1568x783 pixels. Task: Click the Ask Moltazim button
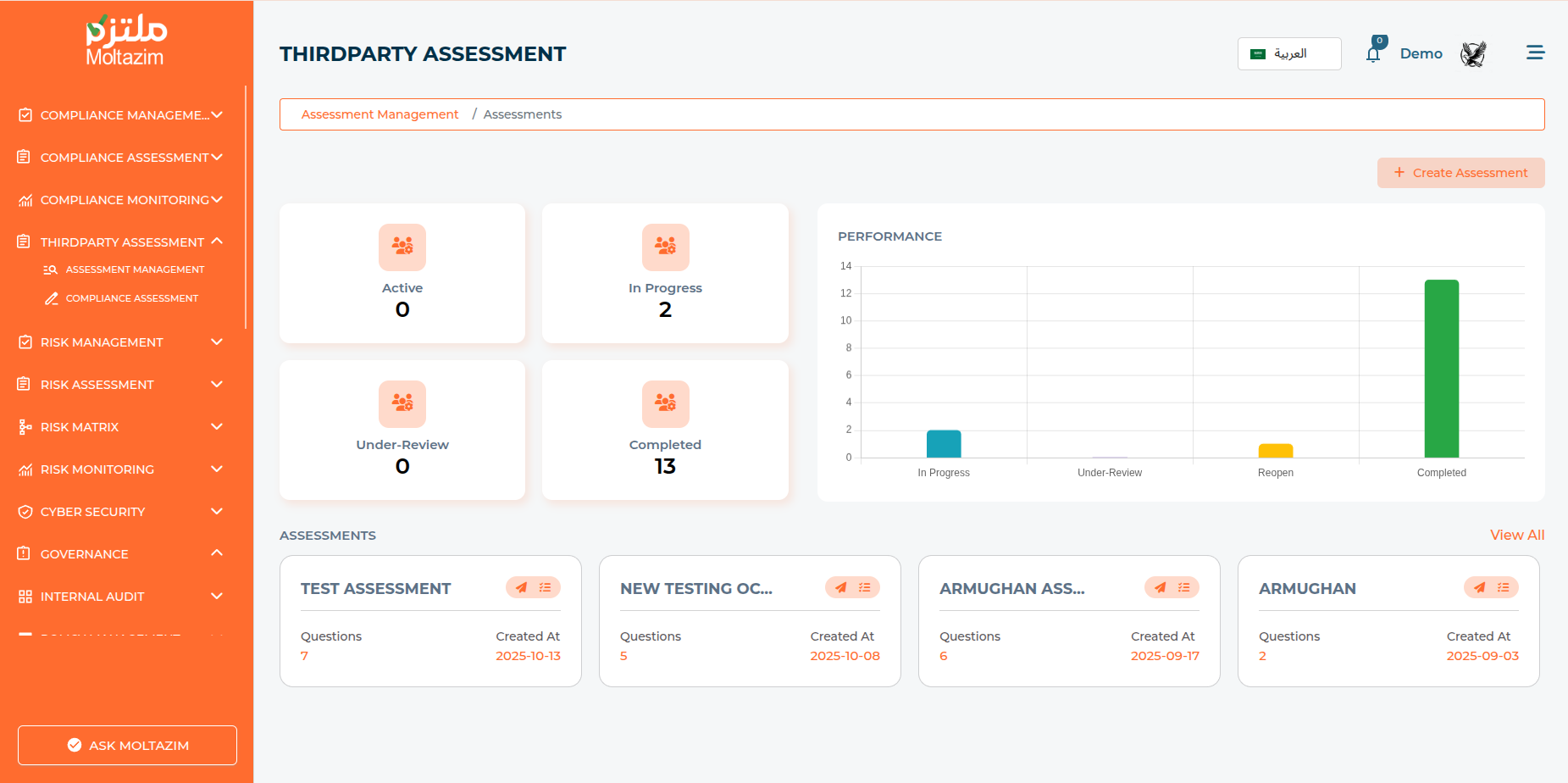click(127, 745)
